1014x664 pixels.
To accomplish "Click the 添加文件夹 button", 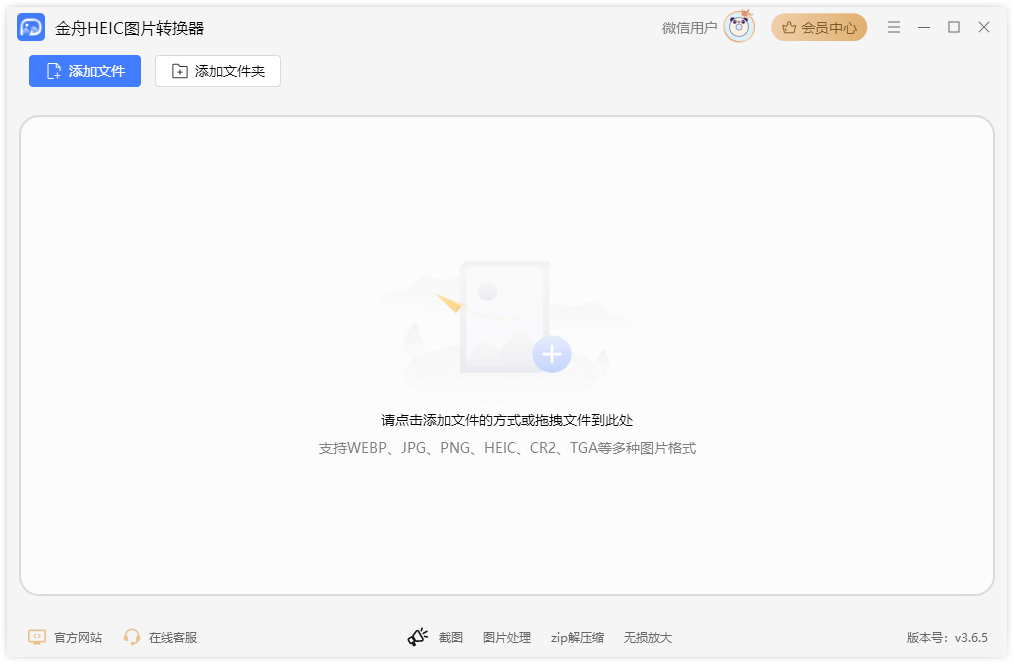I will coord(217,71).
